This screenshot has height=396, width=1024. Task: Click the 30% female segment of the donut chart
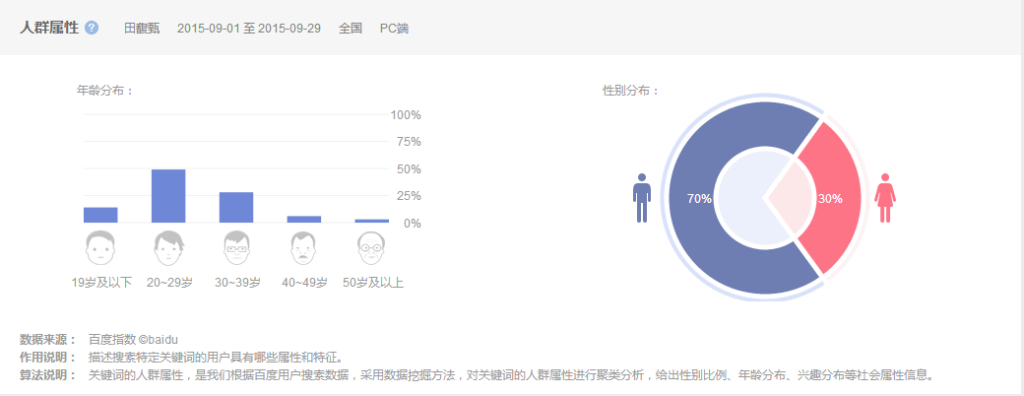(x=830, y=199)
